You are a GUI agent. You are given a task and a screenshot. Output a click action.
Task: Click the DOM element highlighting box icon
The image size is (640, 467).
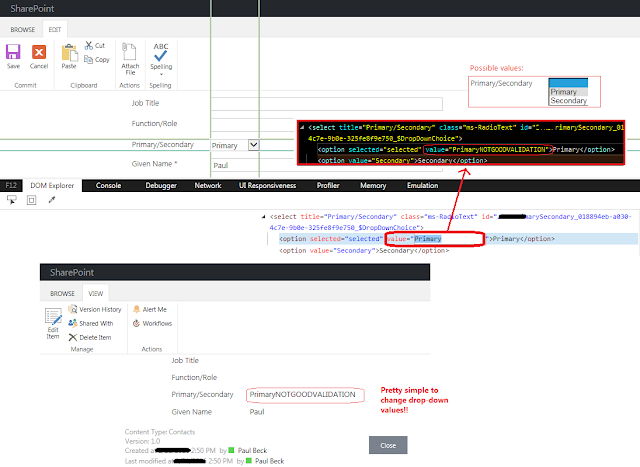coord(31,200)
